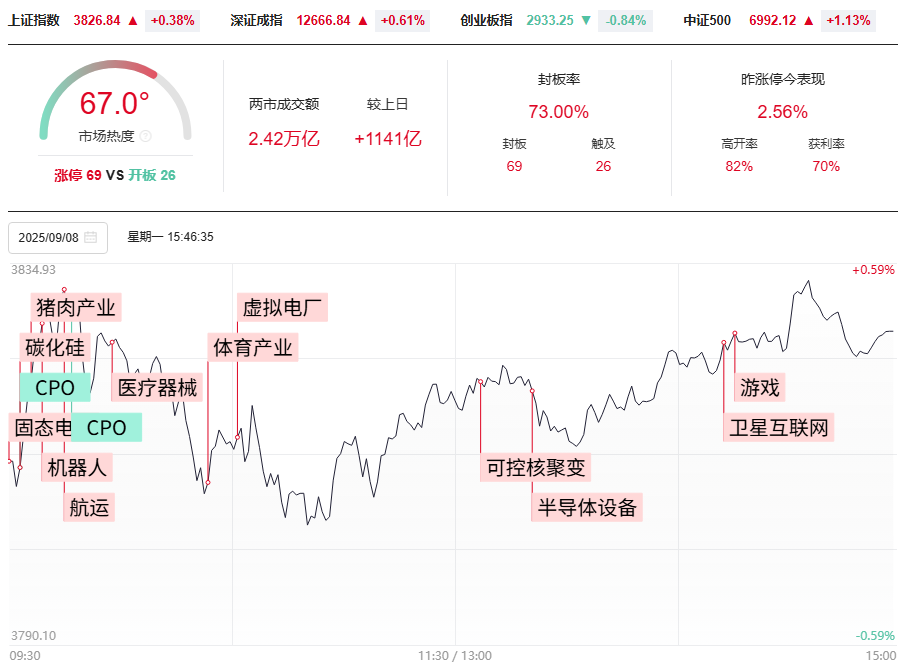Click the 半导体设备 chart marker label
Image resolution: width=902 pixels, height=669 pixels.
(587, 507)
